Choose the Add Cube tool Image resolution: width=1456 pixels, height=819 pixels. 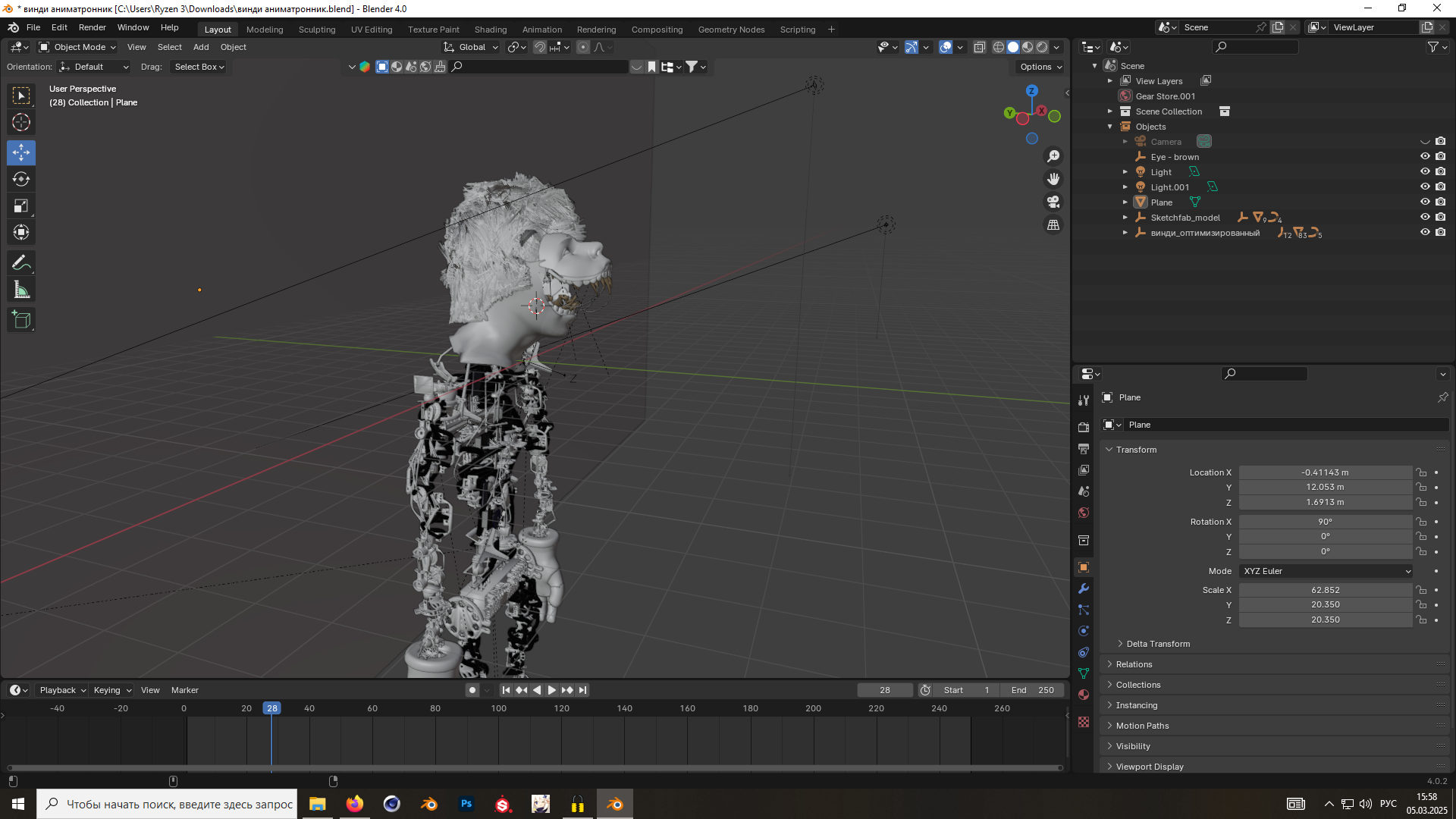(x=21, y=320)
